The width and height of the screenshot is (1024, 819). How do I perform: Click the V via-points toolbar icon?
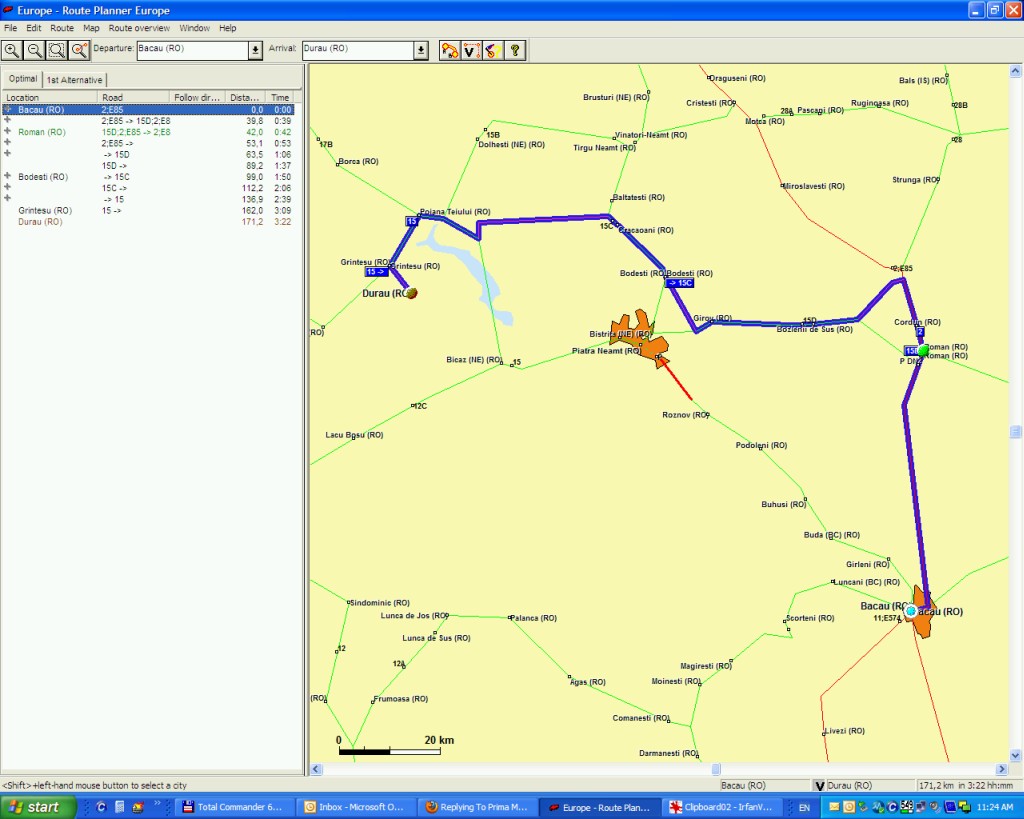point(471,50)
